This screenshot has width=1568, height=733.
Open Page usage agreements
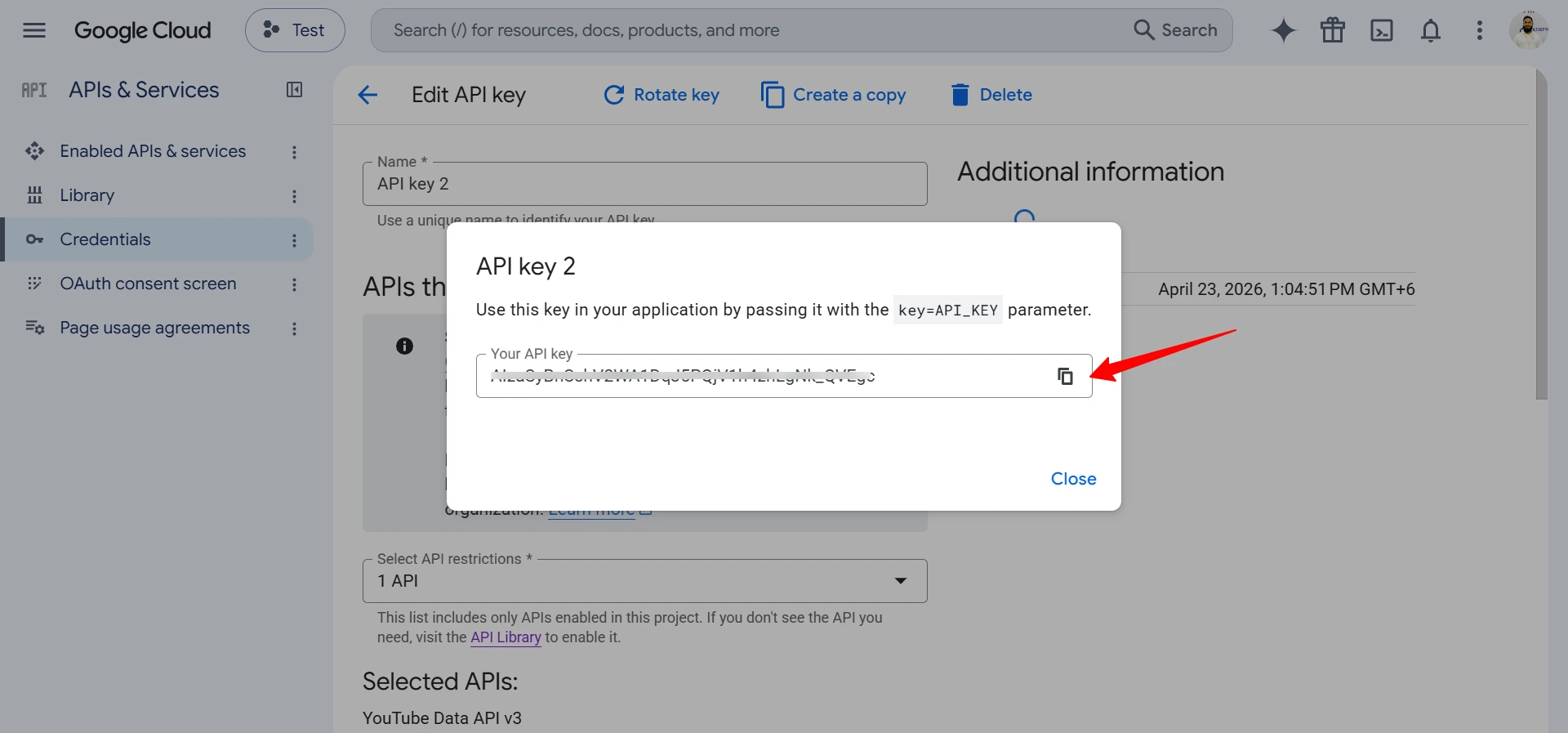154,328
